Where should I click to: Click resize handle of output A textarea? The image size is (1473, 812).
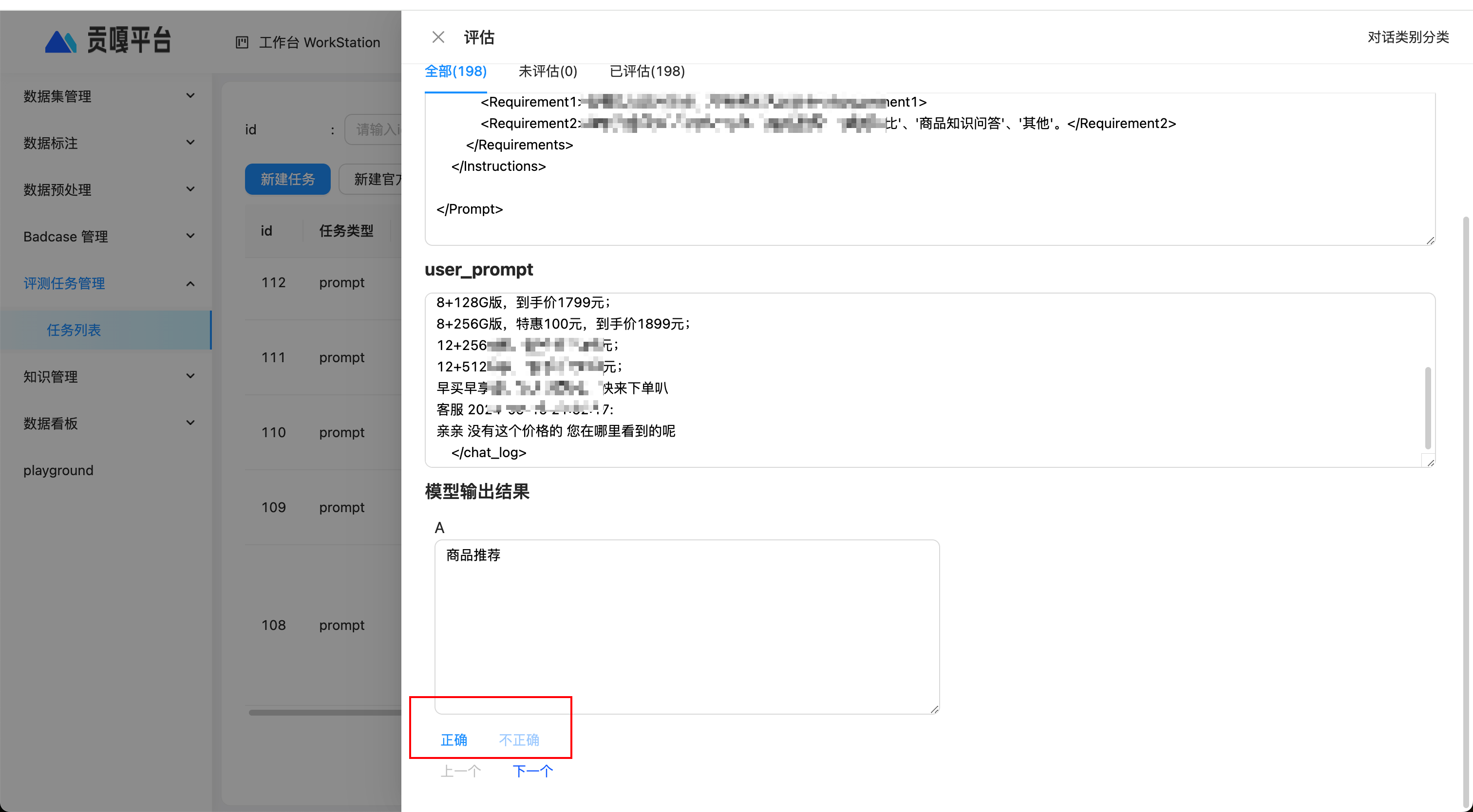934,709
